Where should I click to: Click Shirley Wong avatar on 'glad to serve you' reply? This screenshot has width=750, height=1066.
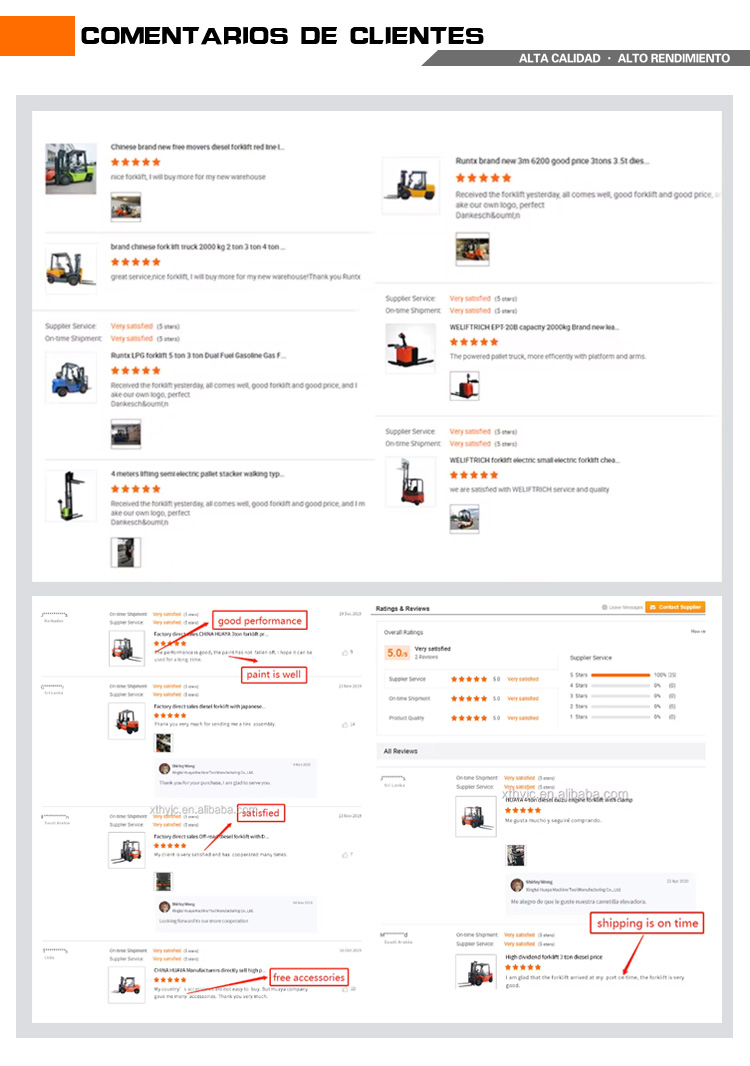[164, 769]
